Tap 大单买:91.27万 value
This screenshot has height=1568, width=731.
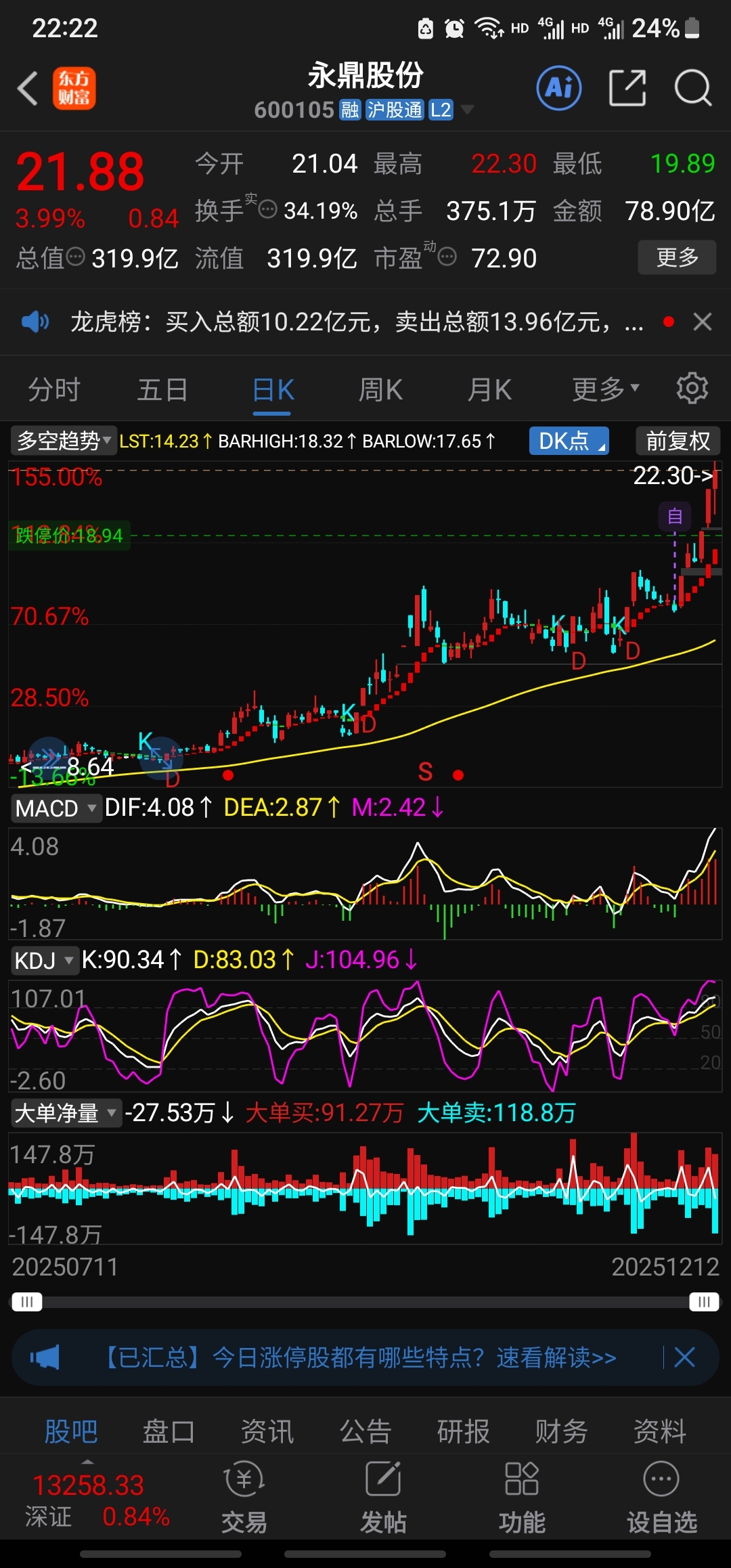[x=324, y=1113]
